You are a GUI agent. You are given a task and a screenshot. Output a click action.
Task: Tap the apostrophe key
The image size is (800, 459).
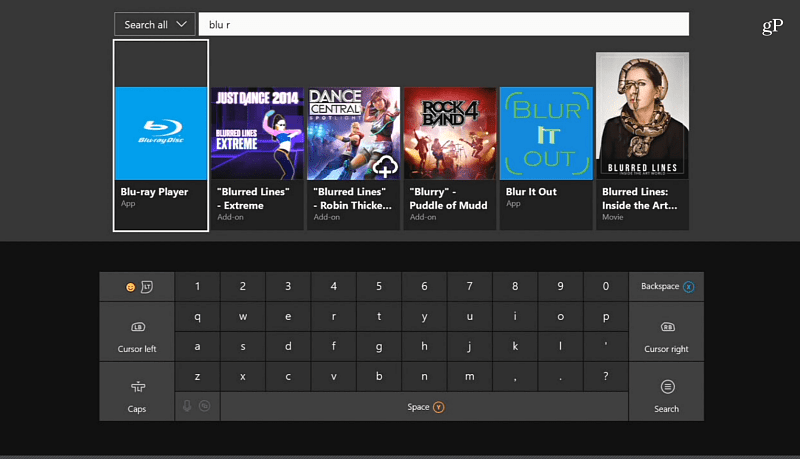coord(606,347)
